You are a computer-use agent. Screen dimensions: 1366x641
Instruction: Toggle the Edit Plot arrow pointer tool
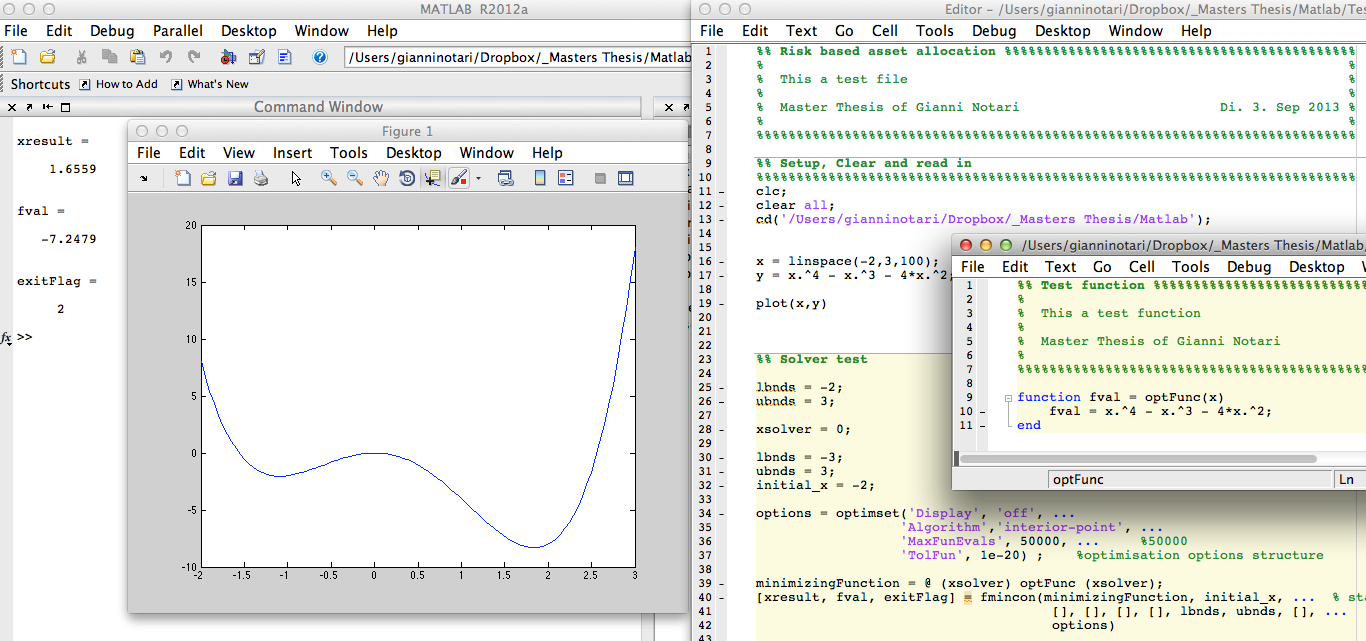point(296,178)
